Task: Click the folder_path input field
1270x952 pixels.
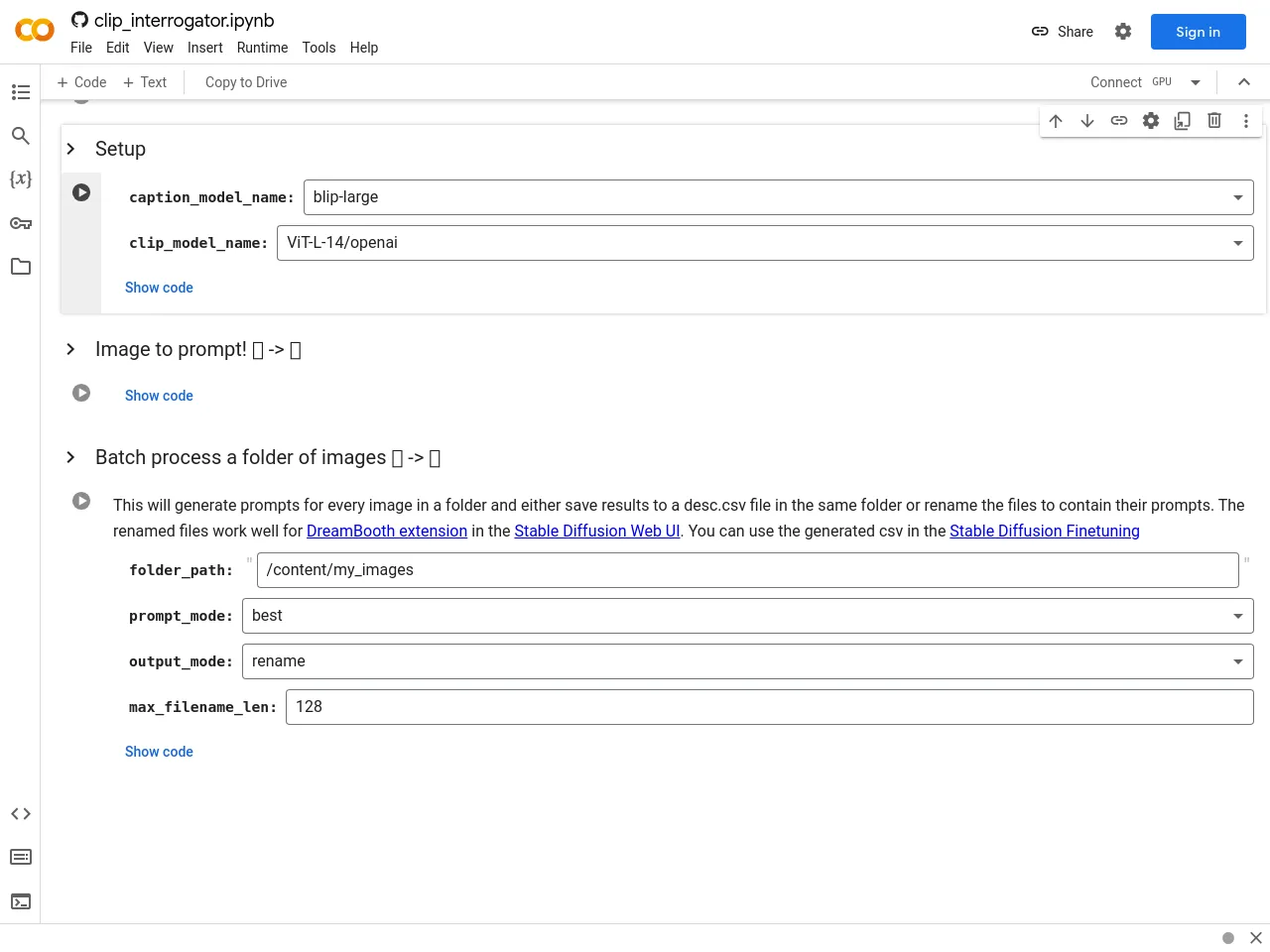Action: tap(747, 570)
